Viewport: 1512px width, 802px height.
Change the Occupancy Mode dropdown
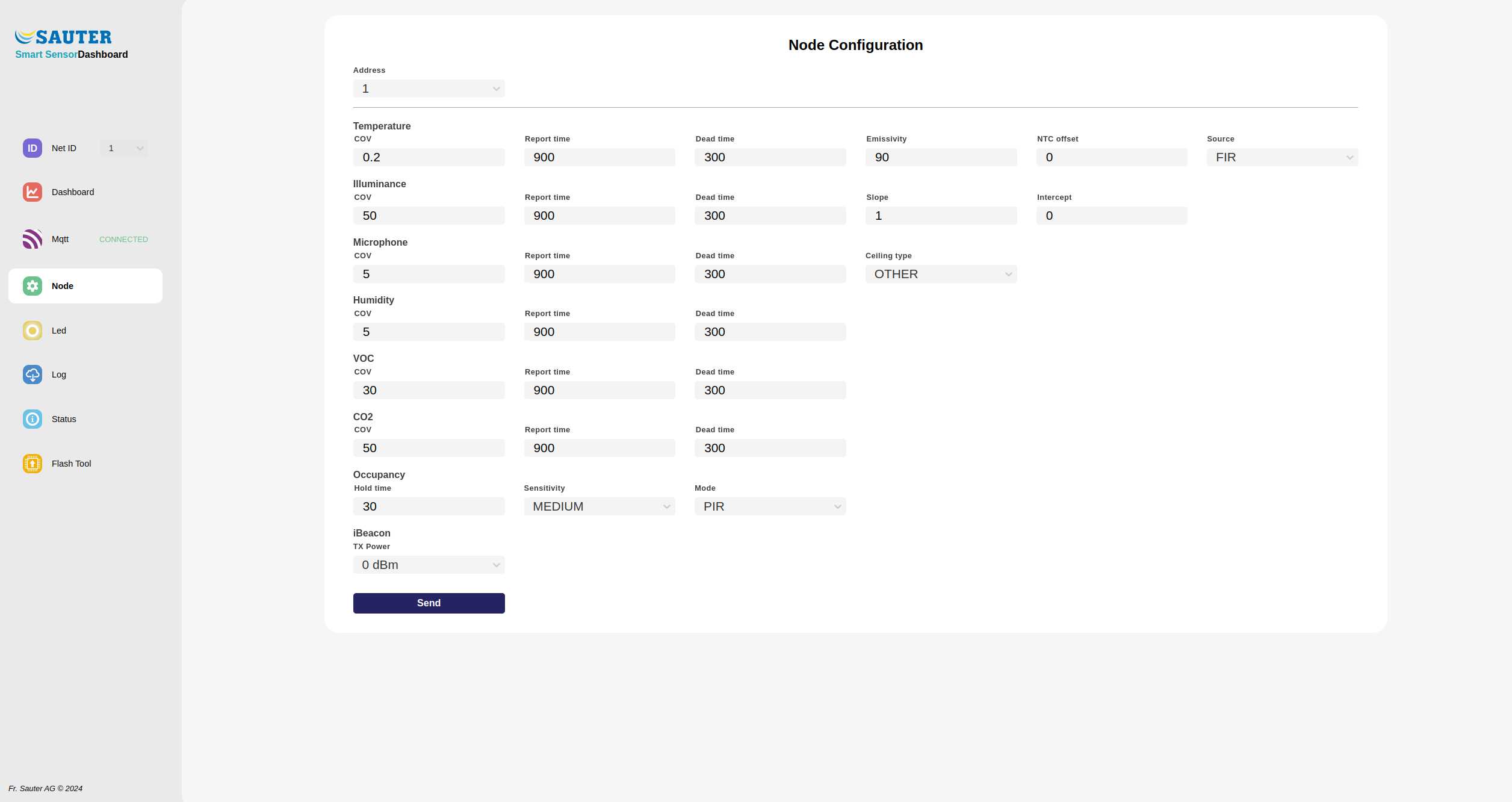pyautogui.click(x=770, y=507)
